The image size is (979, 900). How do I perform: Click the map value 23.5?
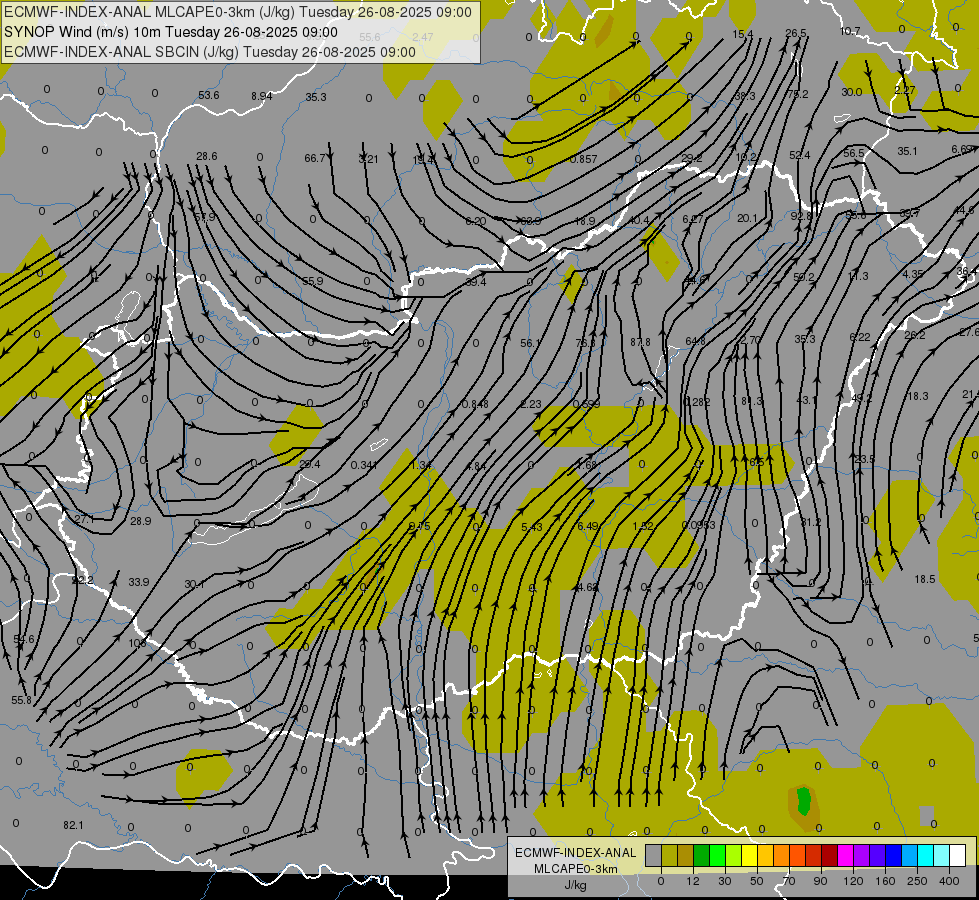pos(865,459)
